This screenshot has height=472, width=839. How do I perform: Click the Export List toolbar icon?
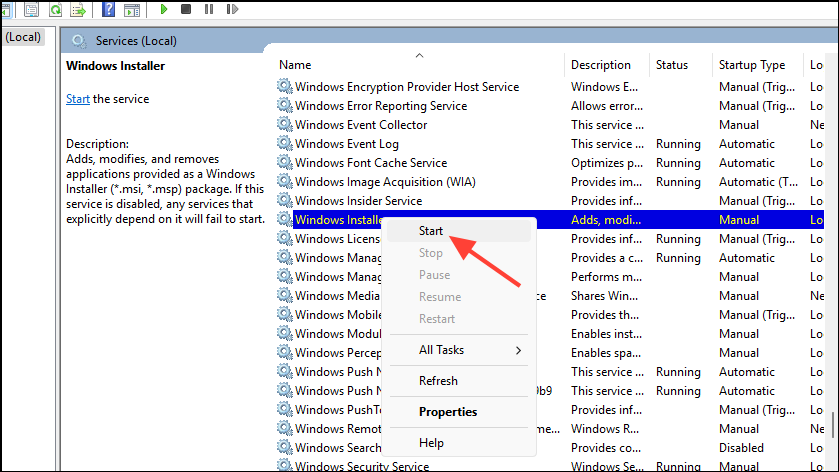coord(78,9)
